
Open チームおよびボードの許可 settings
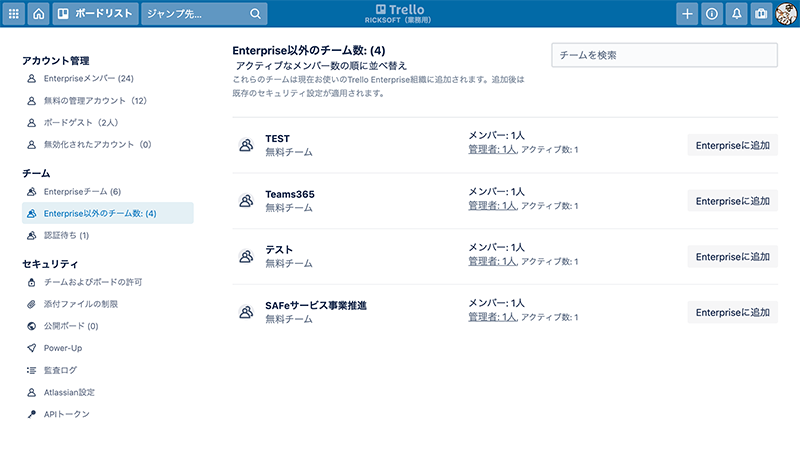93,282
